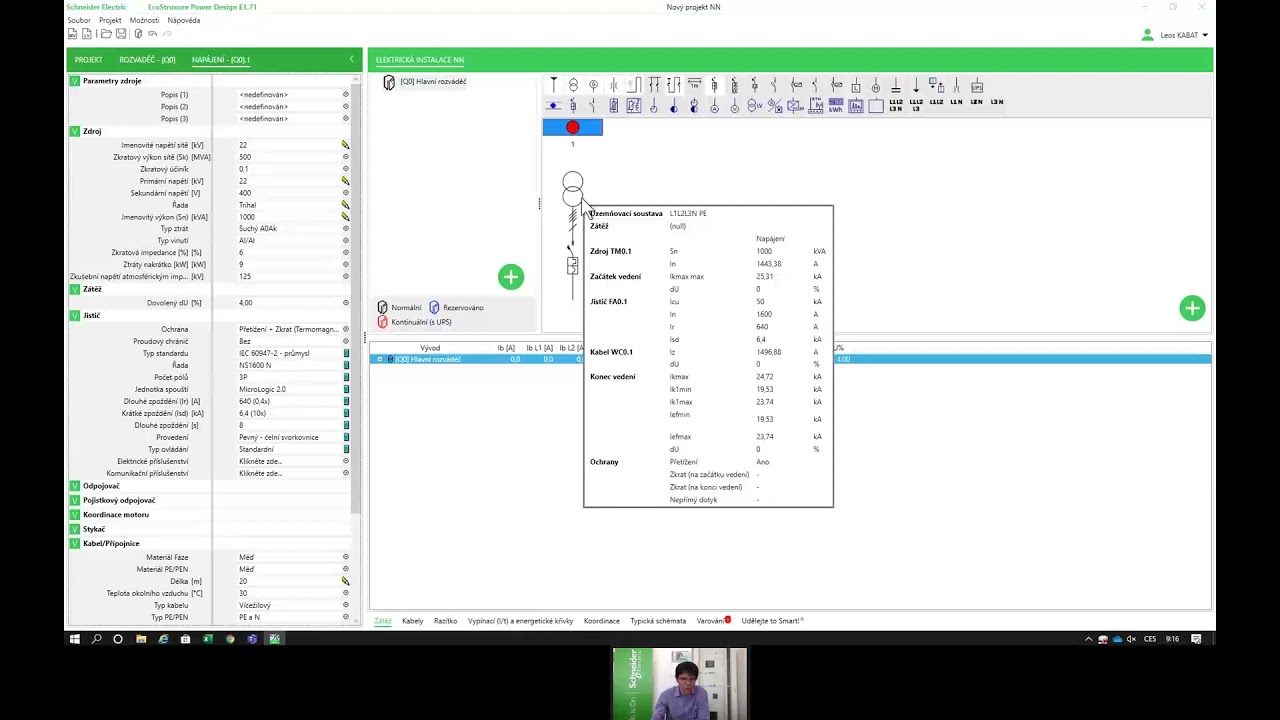Select the red source node in the diagram
Image resolution: width=1280 pixels, height=720 pixels.
pyautogui.click(x=572, y=127)
